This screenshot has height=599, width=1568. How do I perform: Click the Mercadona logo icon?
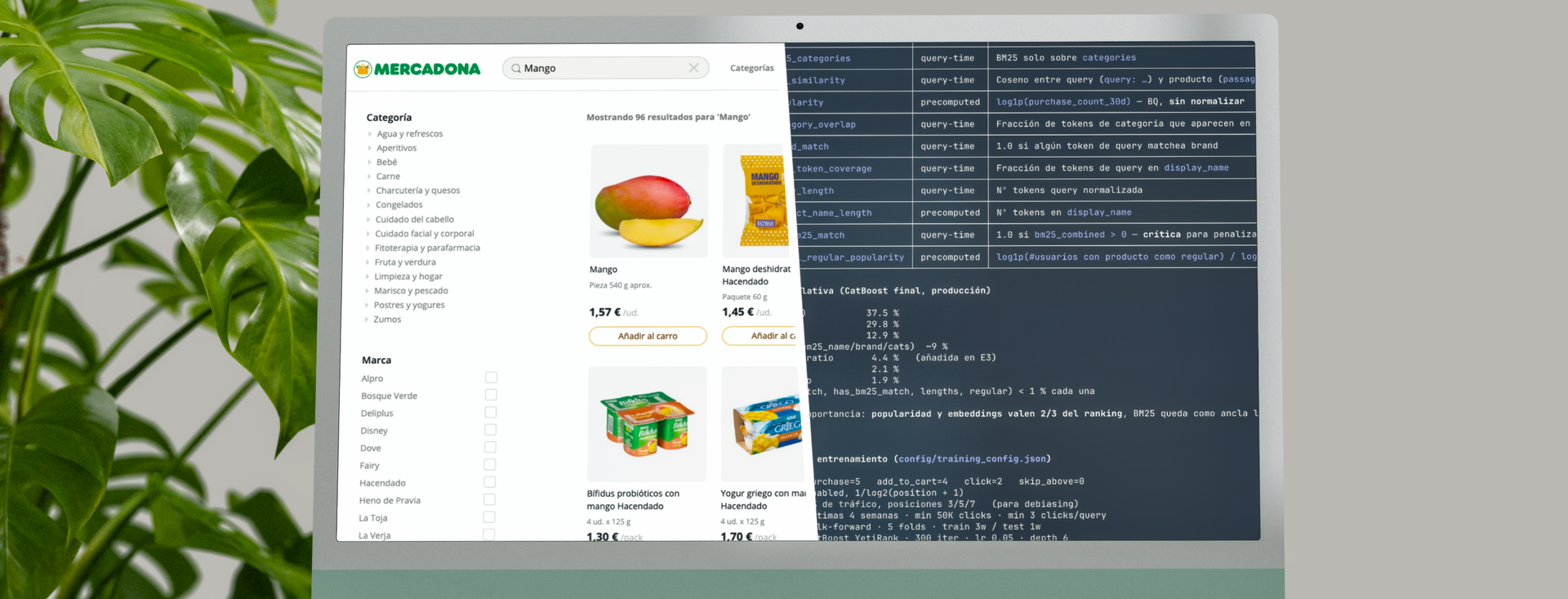[x=363, y=69]
